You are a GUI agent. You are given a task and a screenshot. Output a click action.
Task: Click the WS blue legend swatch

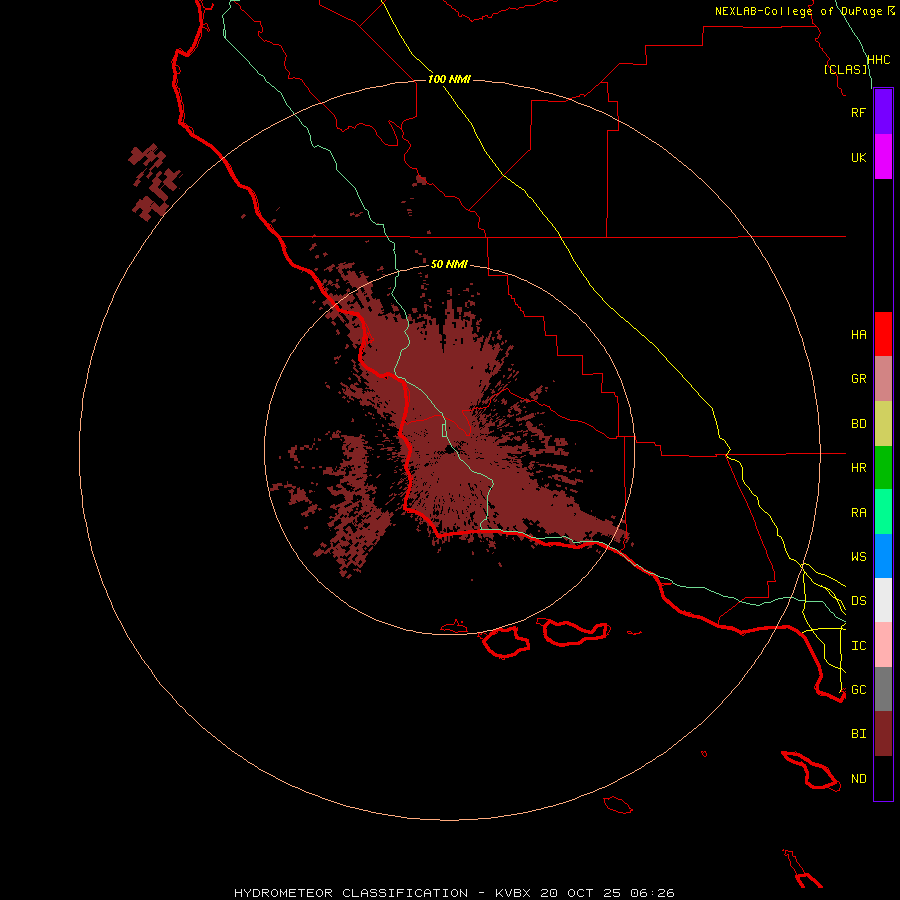(883, 556)
